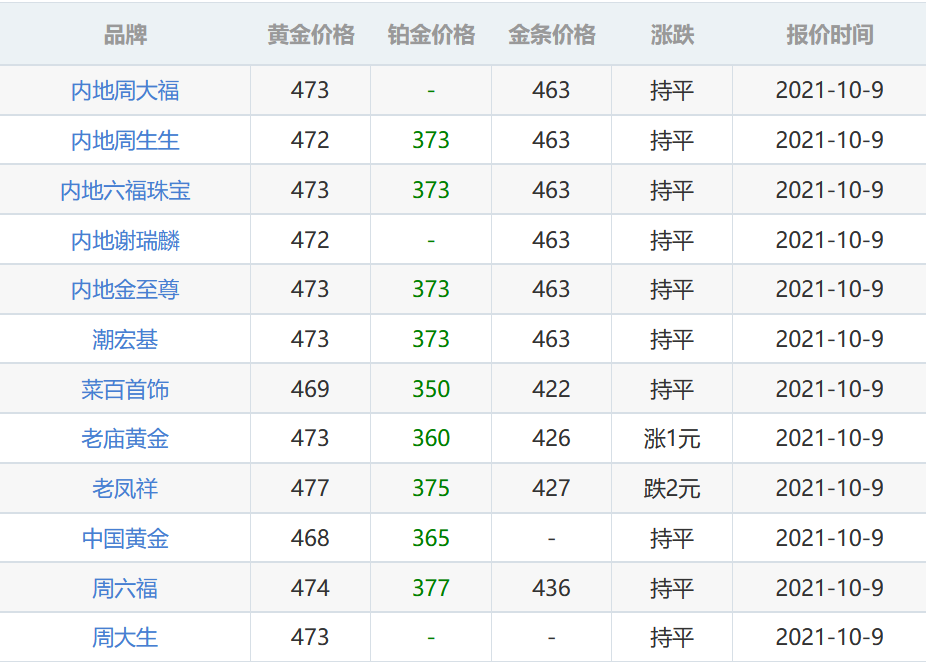
Task: Select platinum price 365 for 中国黄金
Action: tap(431, 539)
